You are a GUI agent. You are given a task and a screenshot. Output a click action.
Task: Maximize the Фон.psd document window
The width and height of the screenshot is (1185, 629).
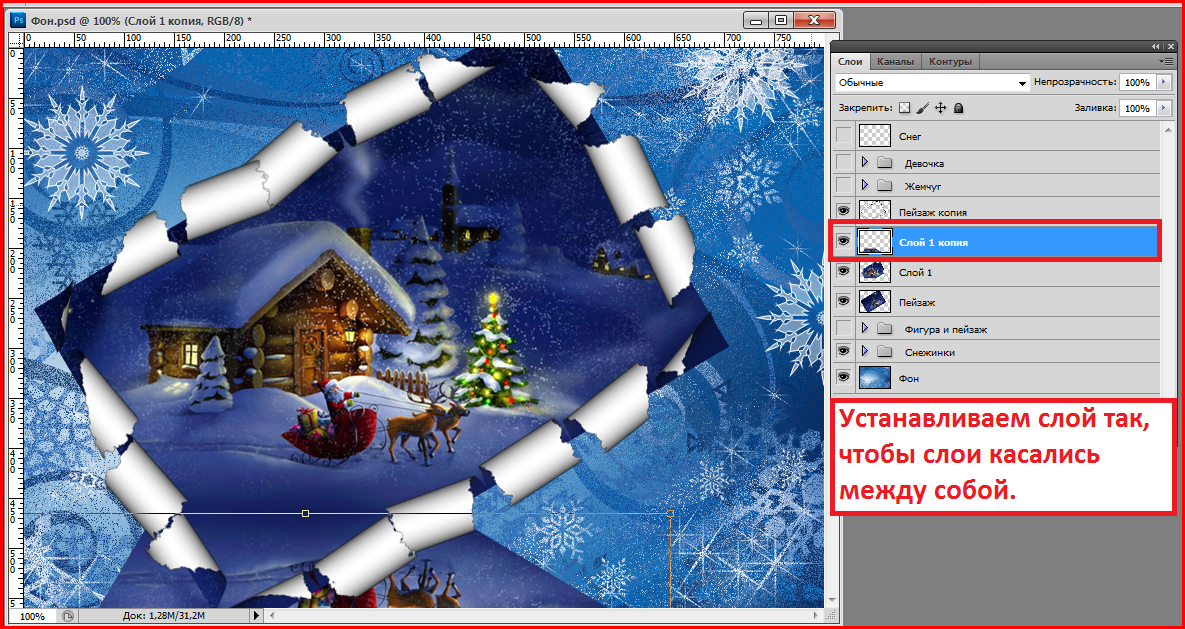tap(781, 20)
